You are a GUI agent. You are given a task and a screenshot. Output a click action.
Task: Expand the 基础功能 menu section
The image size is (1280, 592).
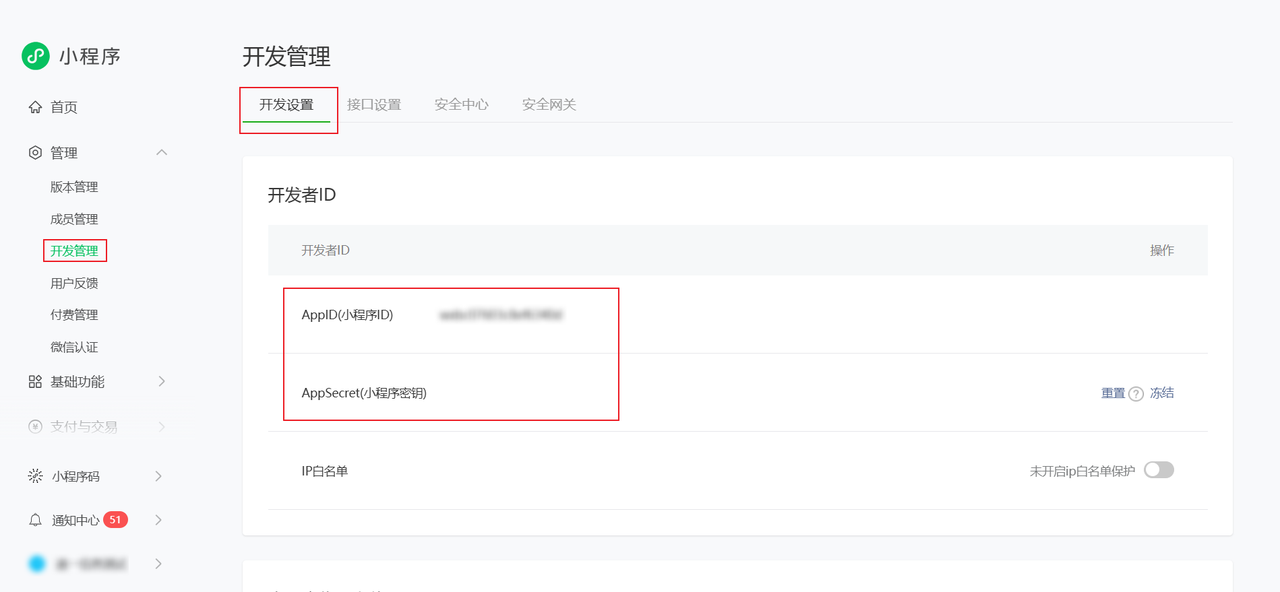(161, 382)
